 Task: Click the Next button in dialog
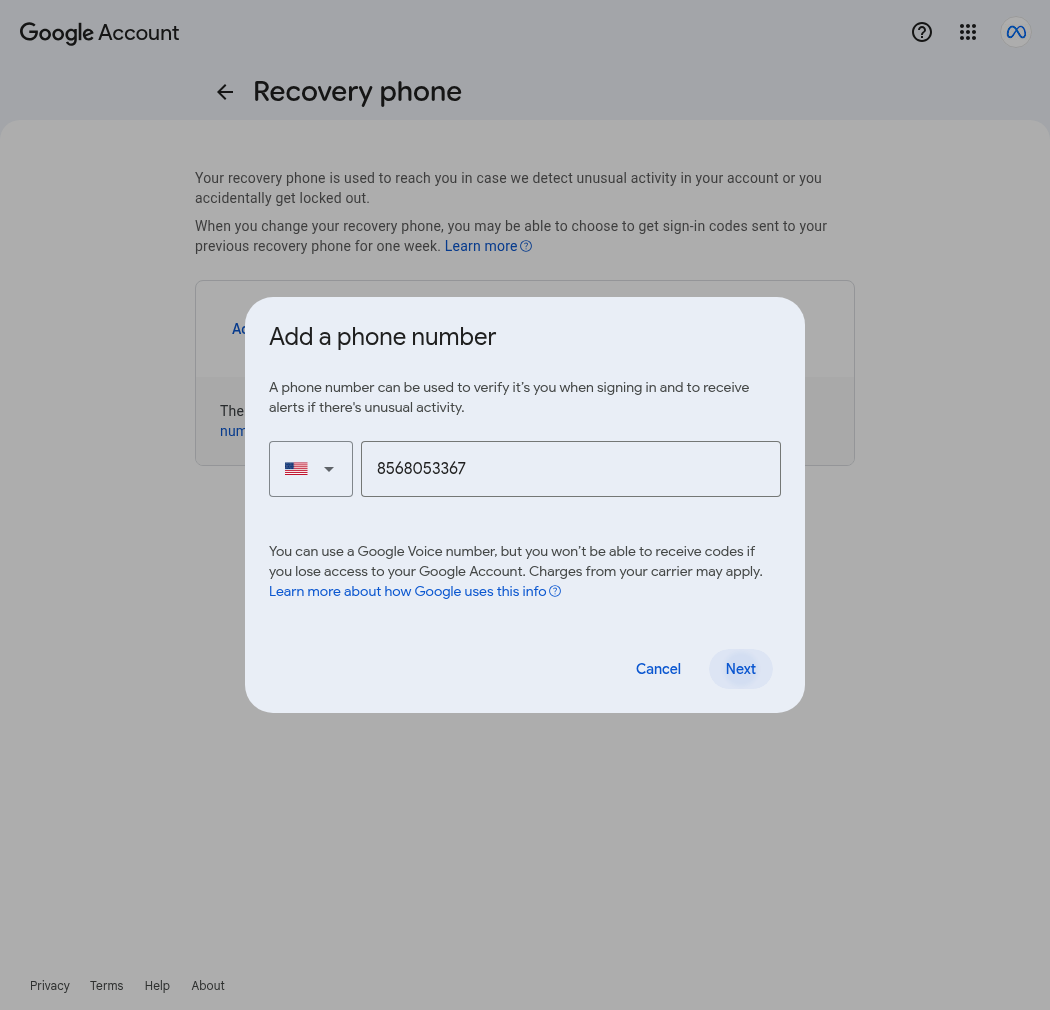[741, 669]
